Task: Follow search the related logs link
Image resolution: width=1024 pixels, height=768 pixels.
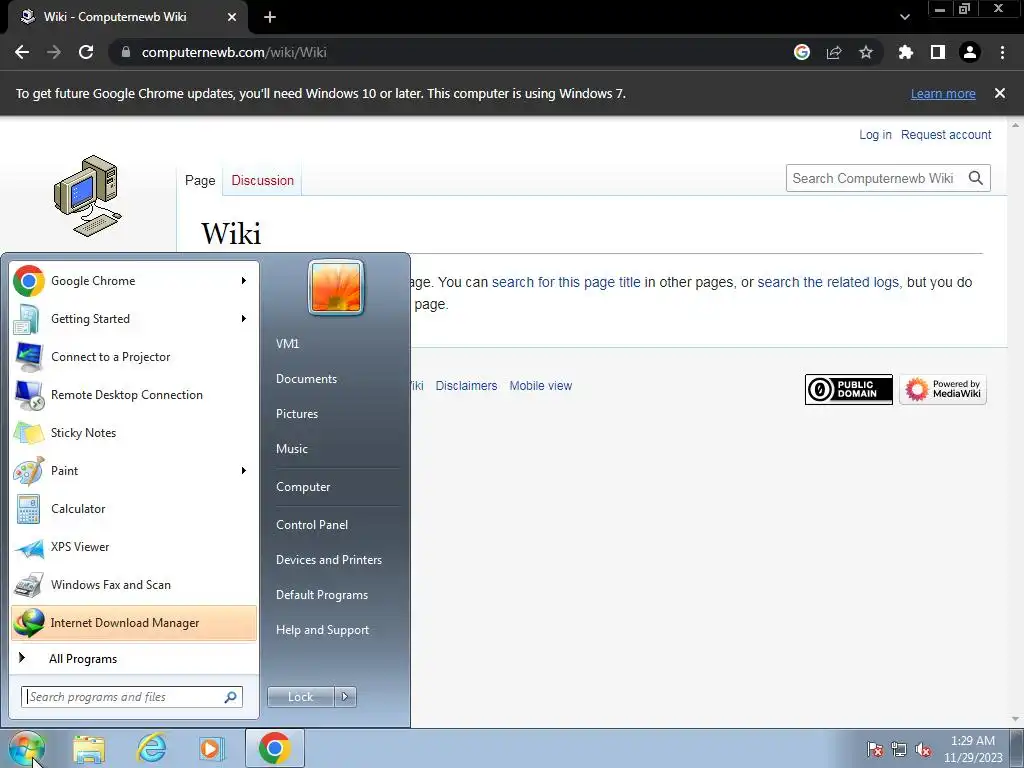Action: (x=829, y=282)
